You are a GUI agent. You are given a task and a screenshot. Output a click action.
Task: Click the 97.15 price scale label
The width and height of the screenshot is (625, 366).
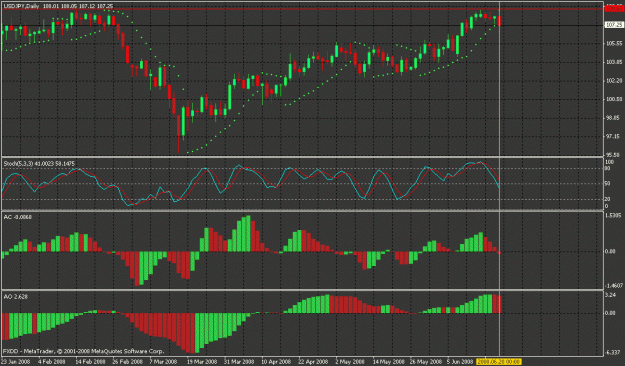tap(614, 136)
